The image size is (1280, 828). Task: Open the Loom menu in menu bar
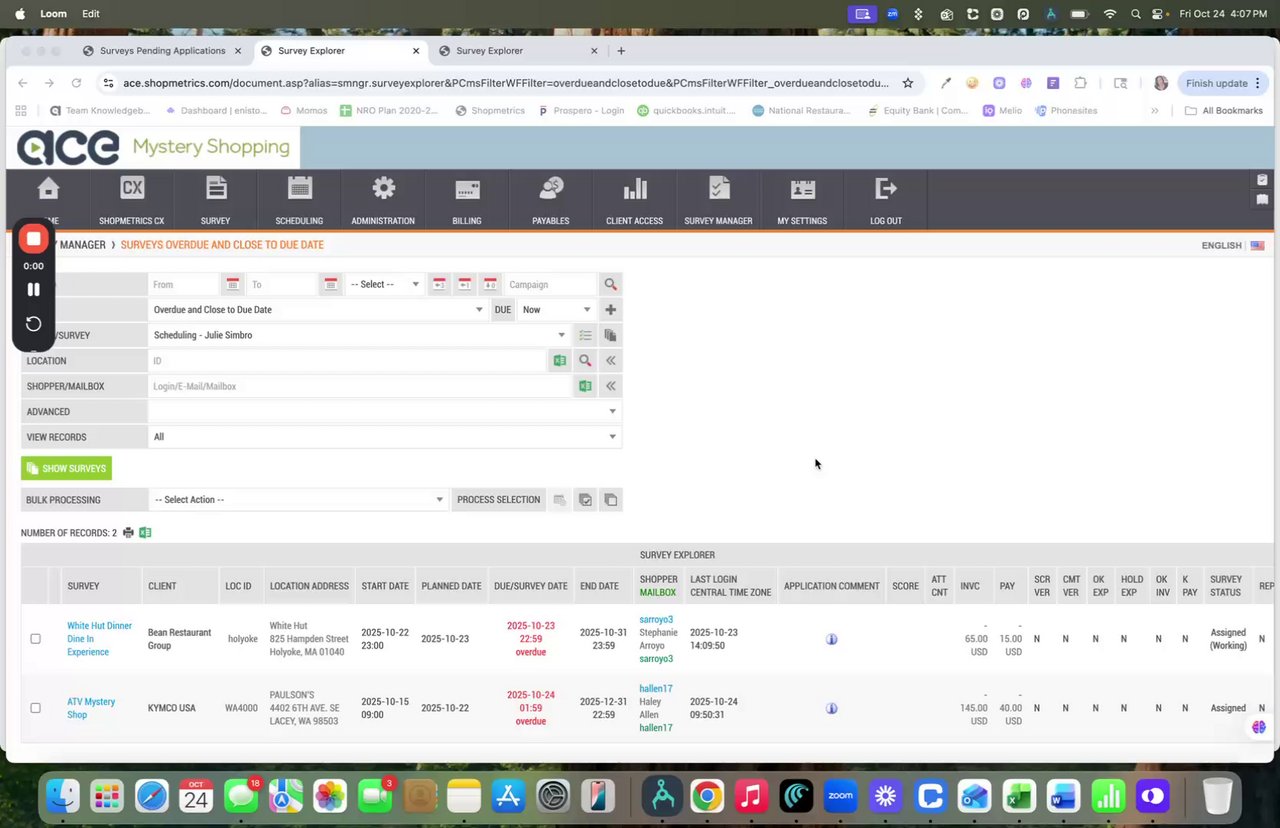click(x=54, y=14)
